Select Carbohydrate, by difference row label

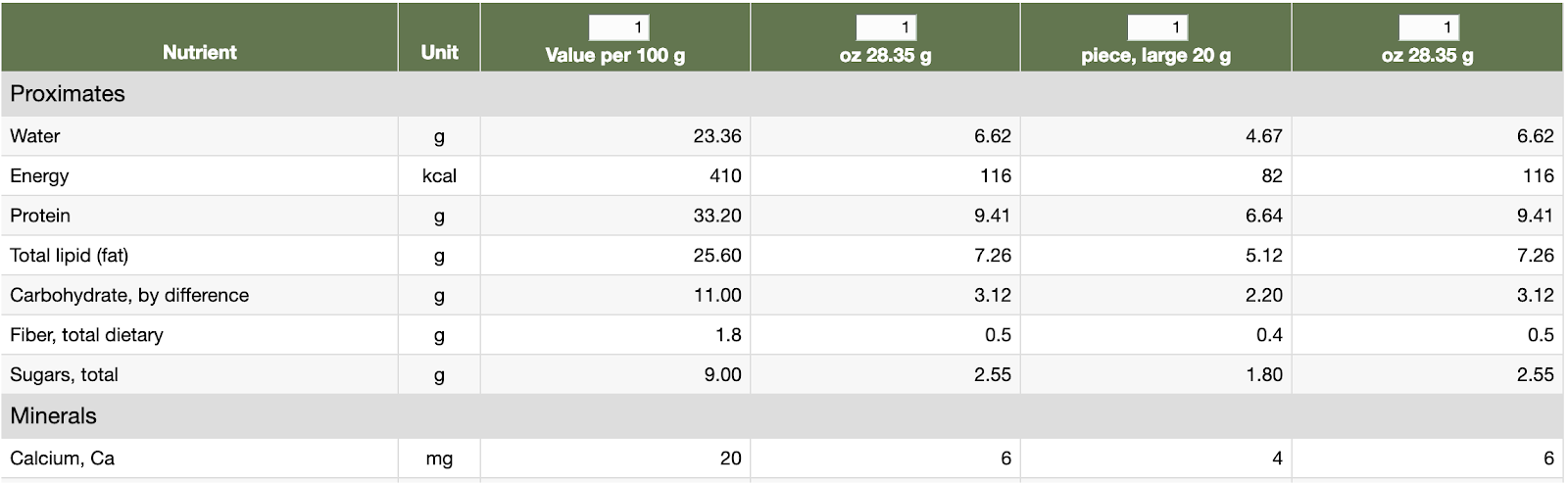click(x=129, y=296)
